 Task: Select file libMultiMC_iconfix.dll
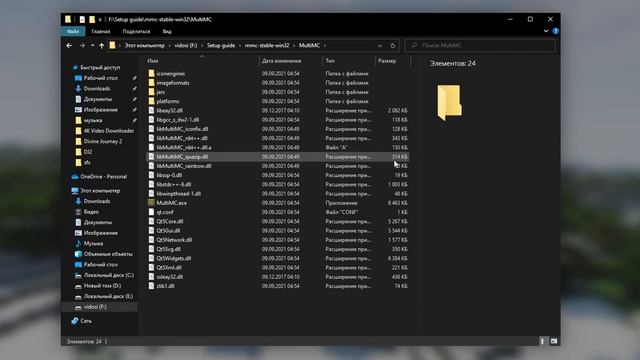182,129
